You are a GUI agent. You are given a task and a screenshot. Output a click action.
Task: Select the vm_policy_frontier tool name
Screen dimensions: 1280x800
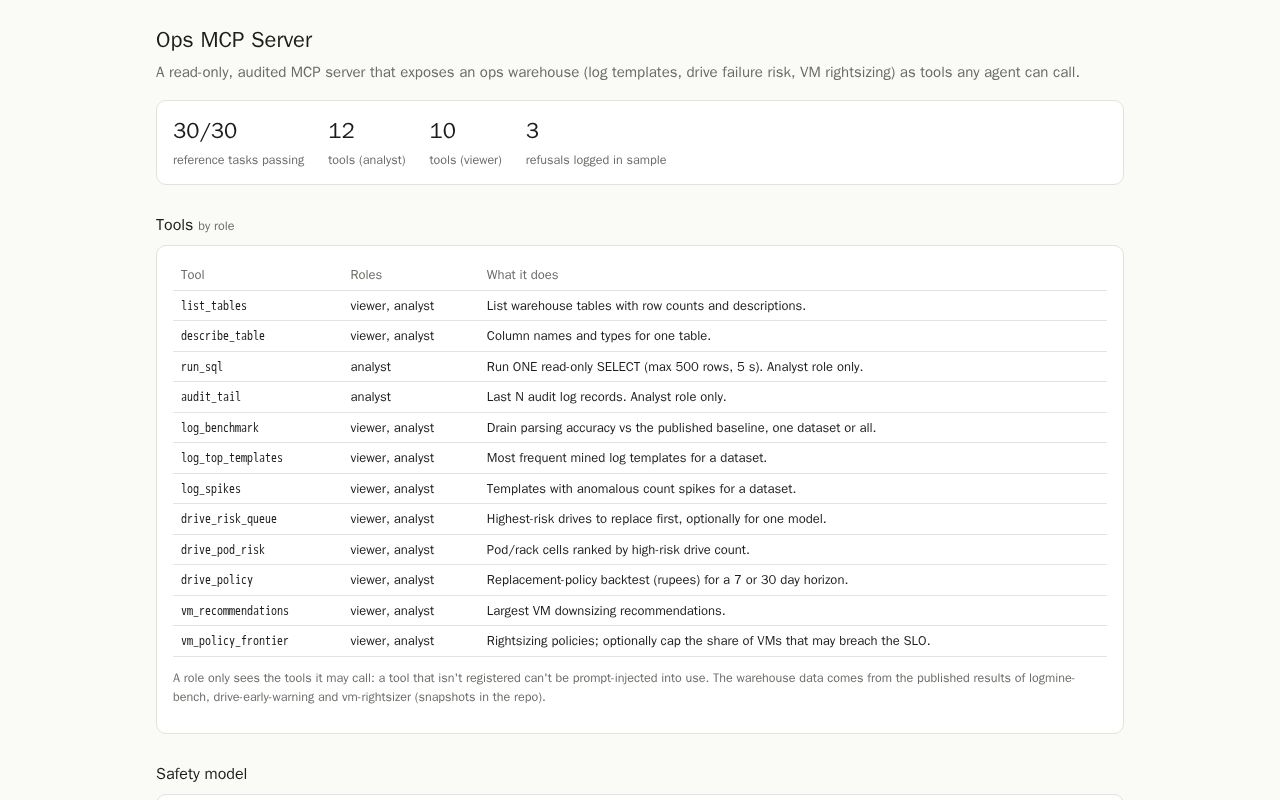pos(235,641)
